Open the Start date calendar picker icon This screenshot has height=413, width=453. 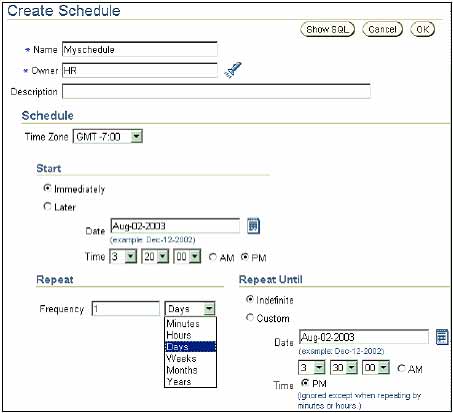[x=253, y=226]
